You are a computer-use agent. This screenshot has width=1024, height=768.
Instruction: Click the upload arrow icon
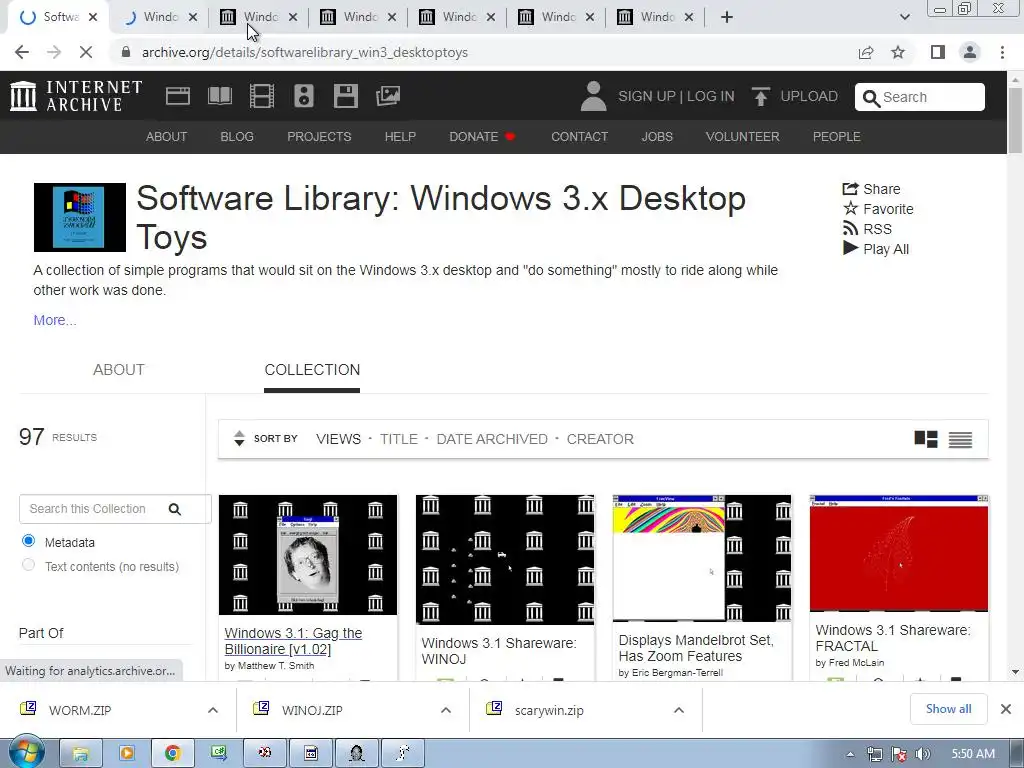click(760, 97)
